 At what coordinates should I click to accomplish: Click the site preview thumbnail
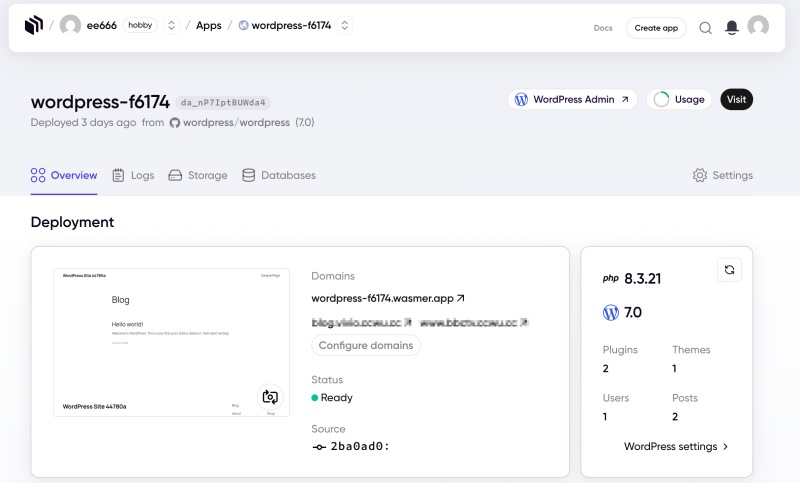click(x=171, y=342)
